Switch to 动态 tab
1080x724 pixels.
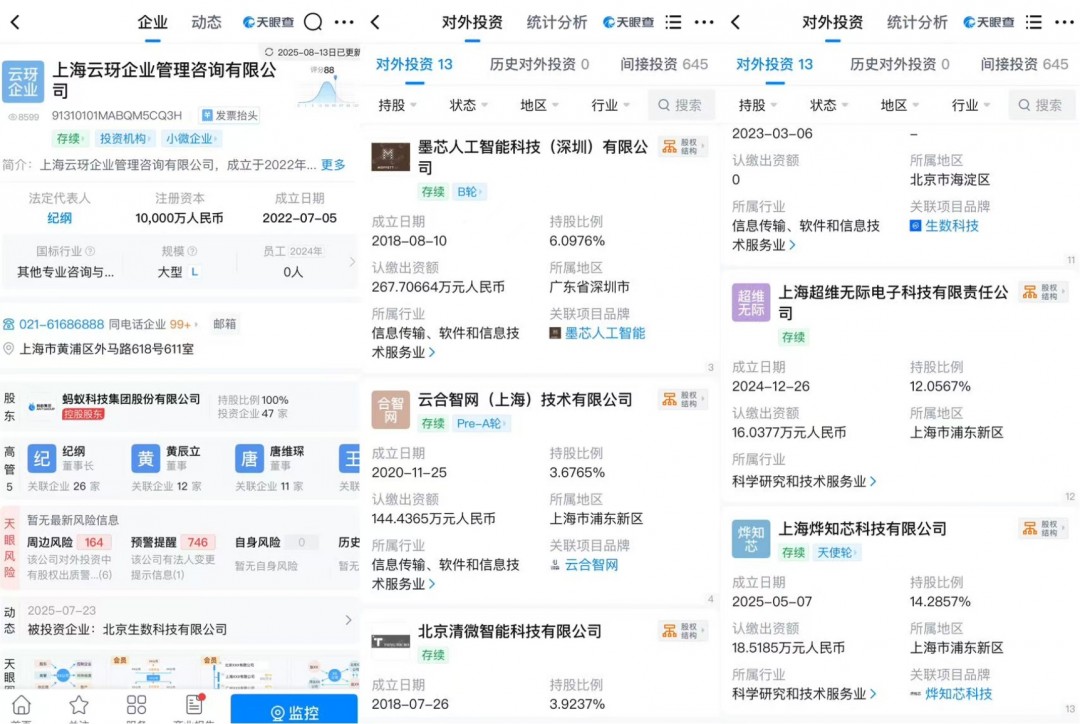(206, 22)
